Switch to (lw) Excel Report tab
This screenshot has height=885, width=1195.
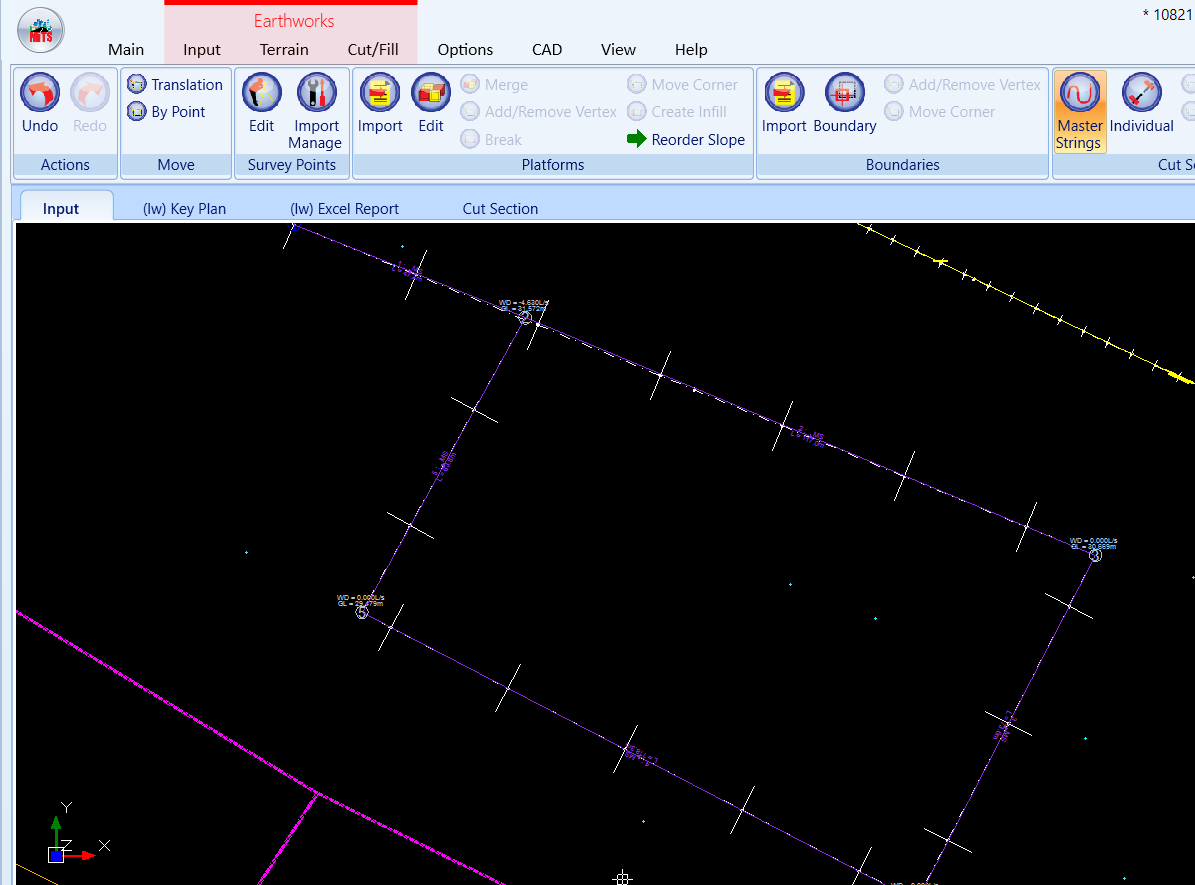click(344, 208)
